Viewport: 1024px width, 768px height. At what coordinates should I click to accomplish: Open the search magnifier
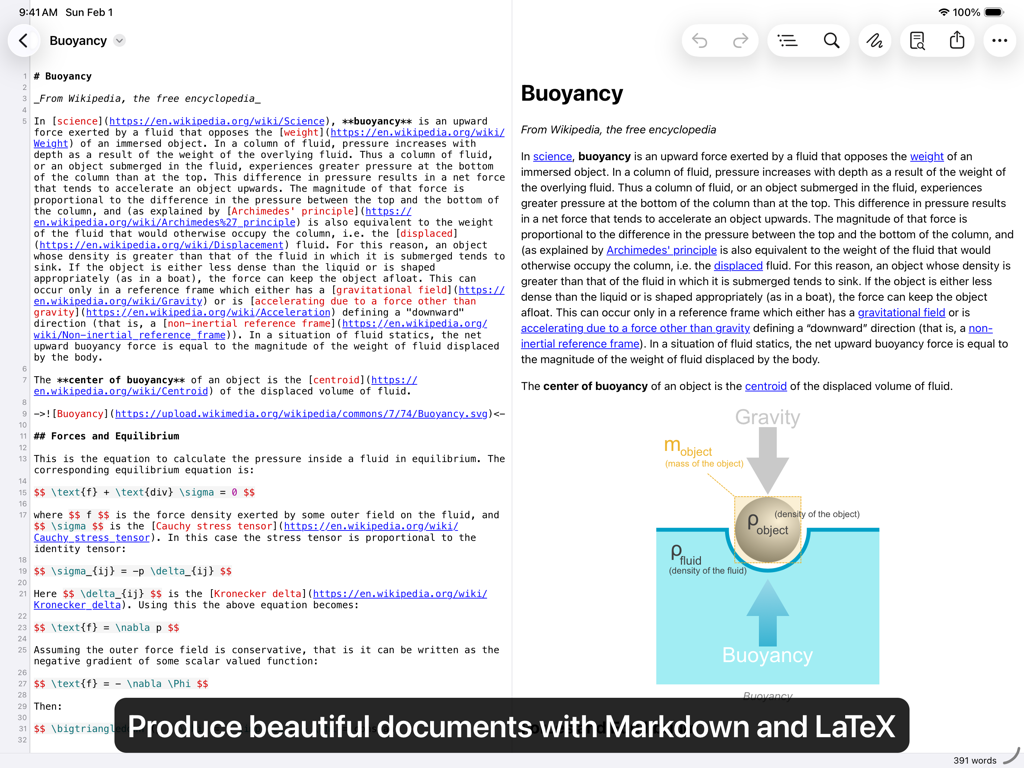pyautogui.click(x=831, y=40)
